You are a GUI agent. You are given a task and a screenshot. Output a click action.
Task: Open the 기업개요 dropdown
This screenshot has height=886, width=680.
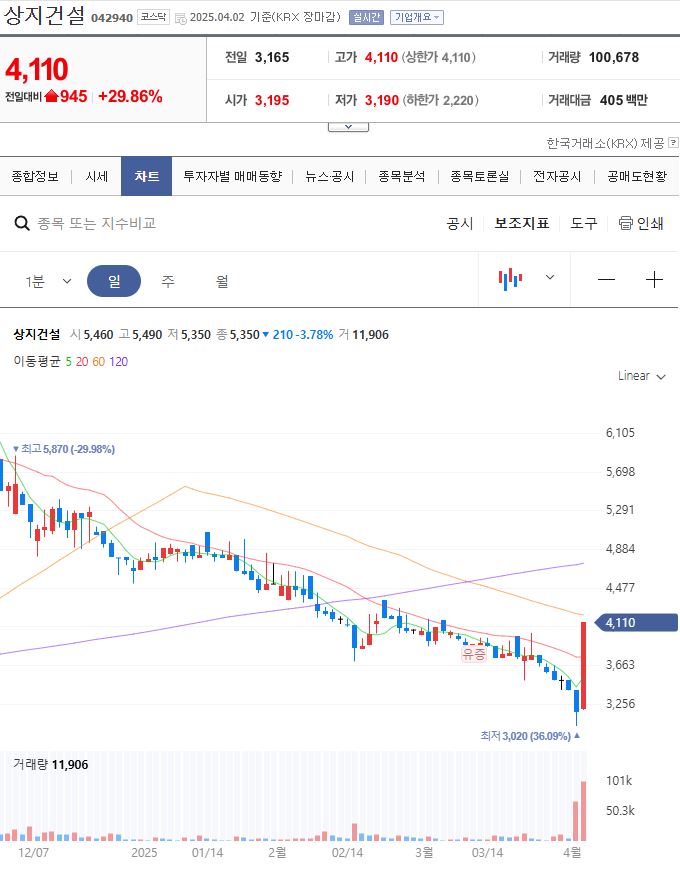pos(417,18)
